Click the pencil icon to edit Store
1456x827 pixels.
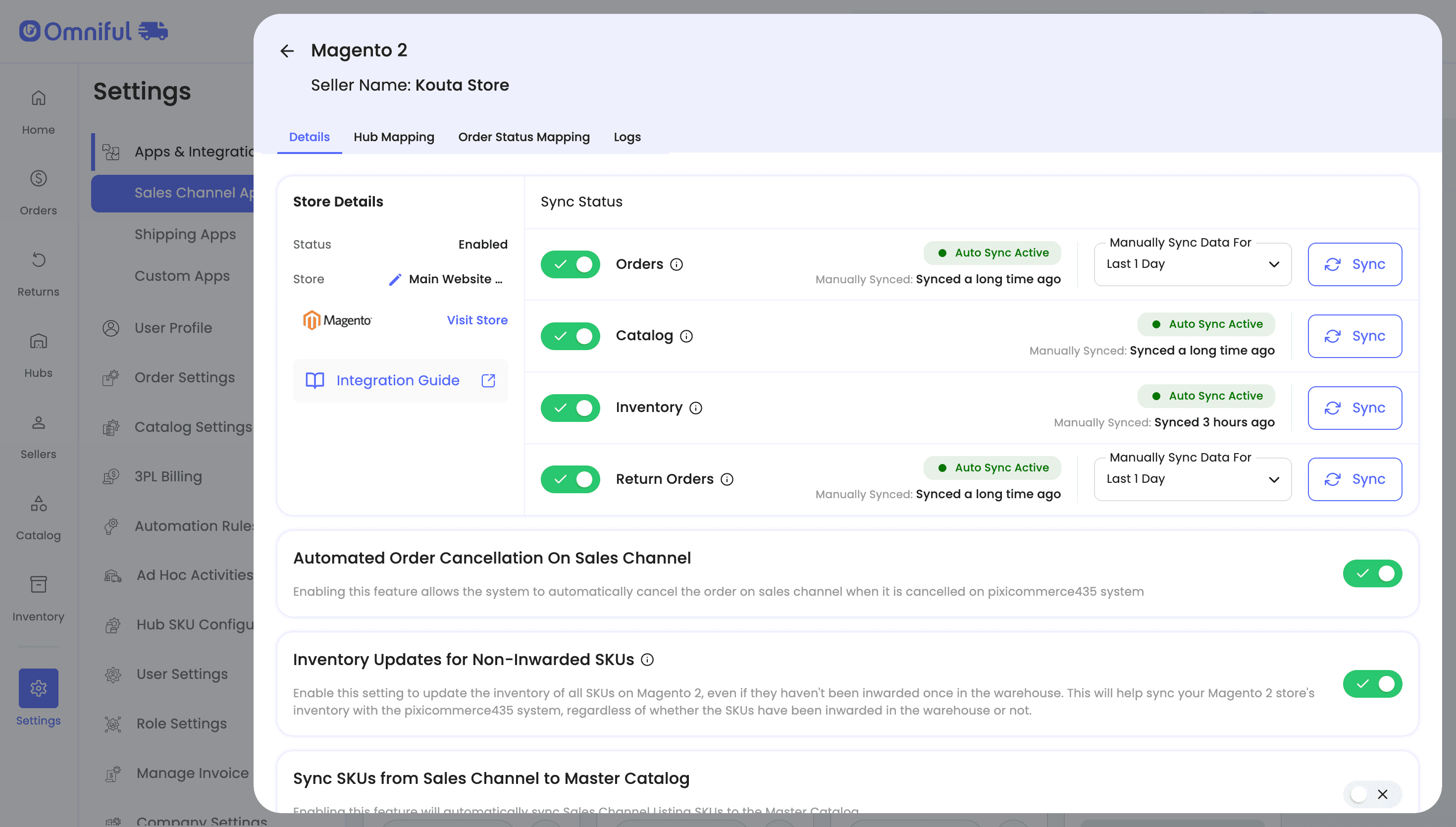[395, 279]
